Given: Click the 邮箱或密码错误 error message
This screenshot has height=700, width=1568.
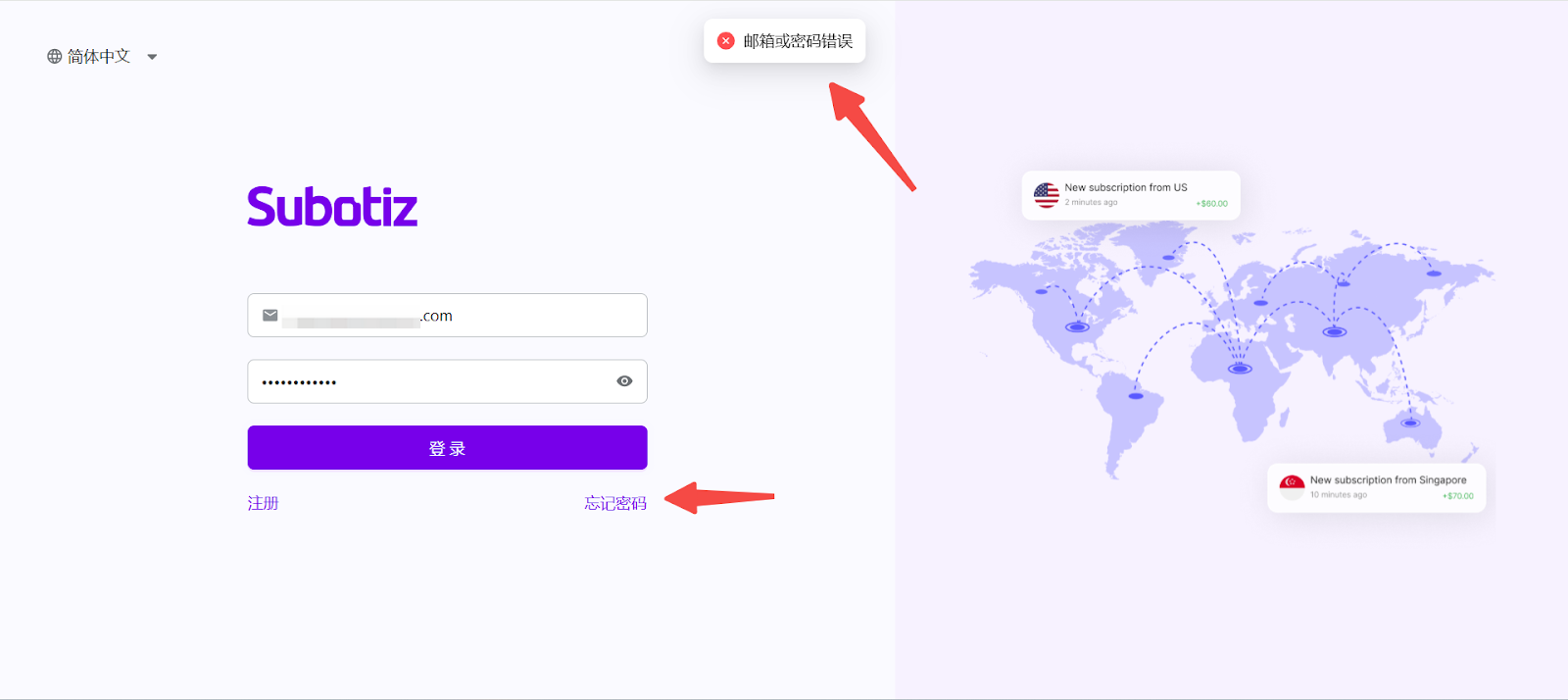Looking at the screenshot, I should 798,41.
